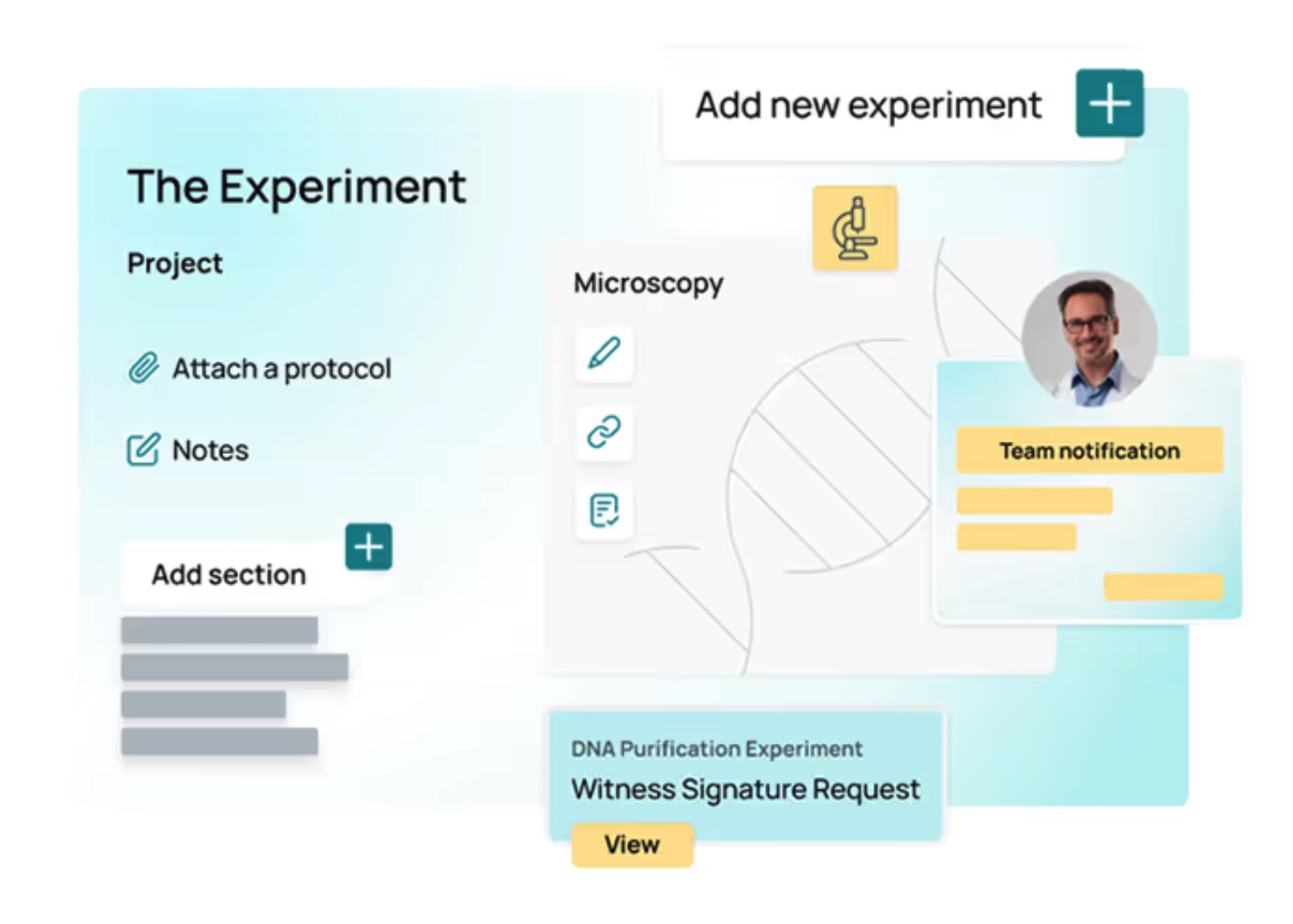The image size is (1293, 924).
Task: Click the DNA Purification Experiment subtitle
Action: tap(716, 748)
